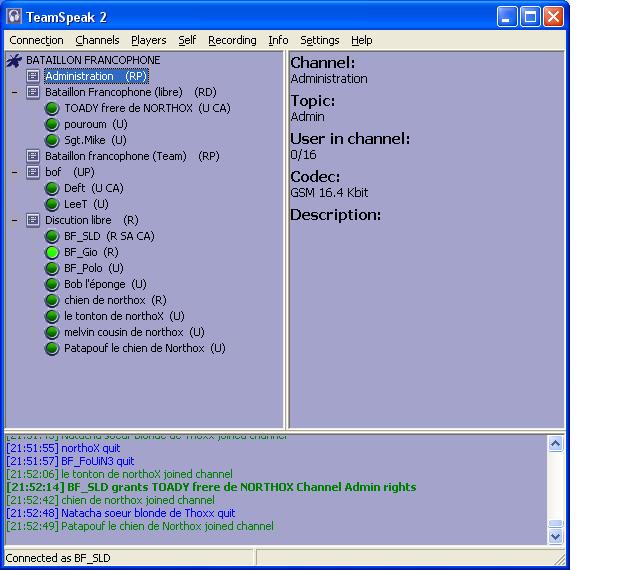Click the status light beside chien de northox

pyautogui.click(x=52, y=300)
